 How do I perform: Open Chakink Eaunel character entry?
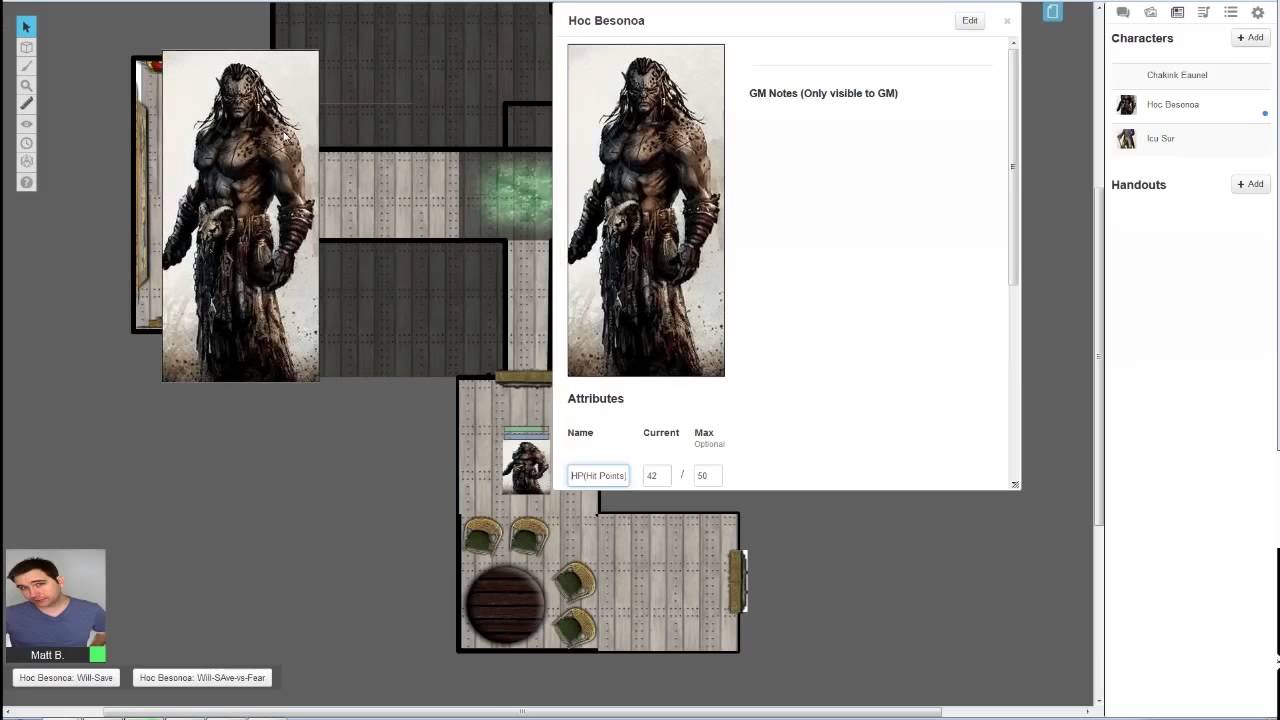click(1177, 75)
